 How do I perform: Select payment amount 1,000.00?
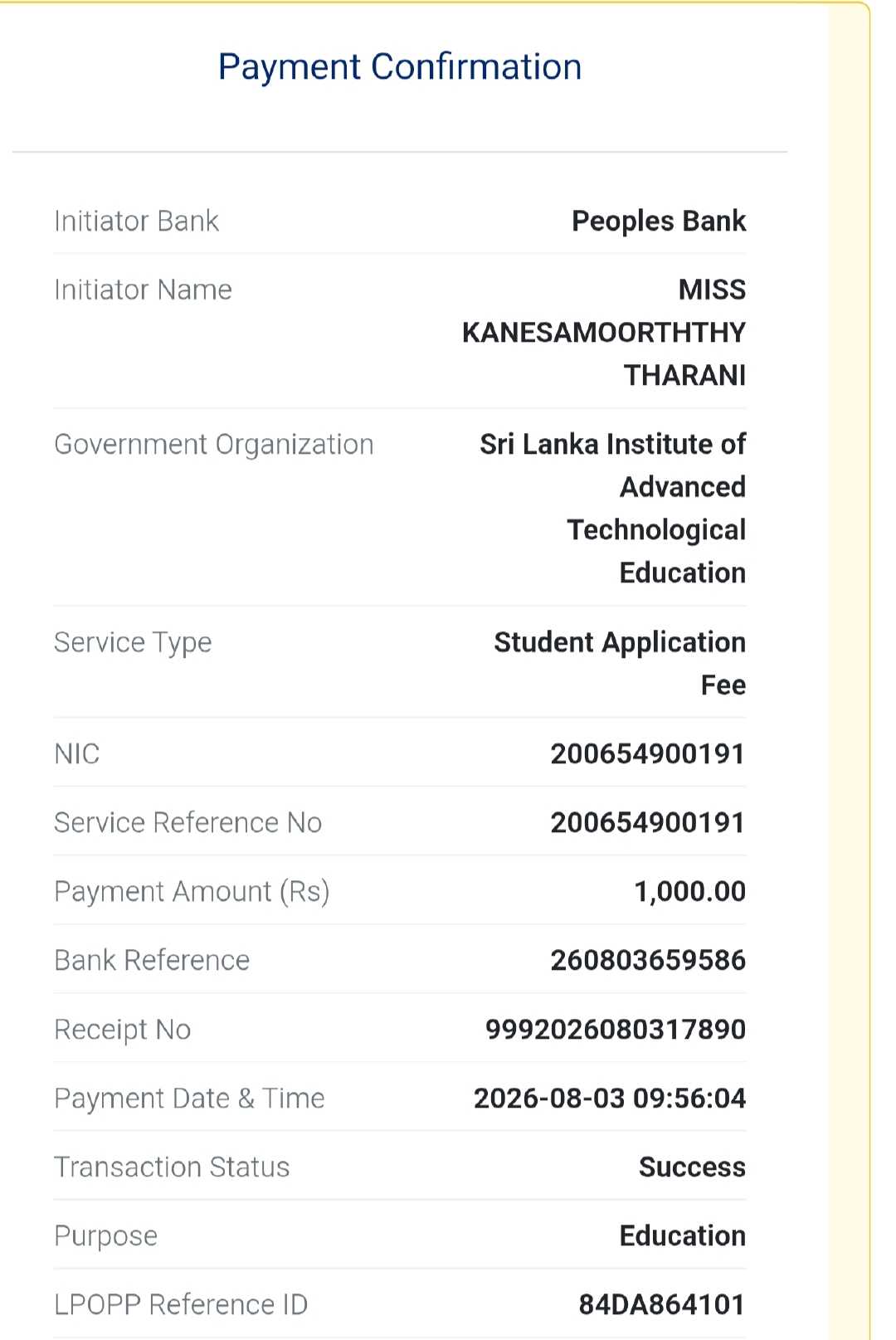[x=690, y=892]
